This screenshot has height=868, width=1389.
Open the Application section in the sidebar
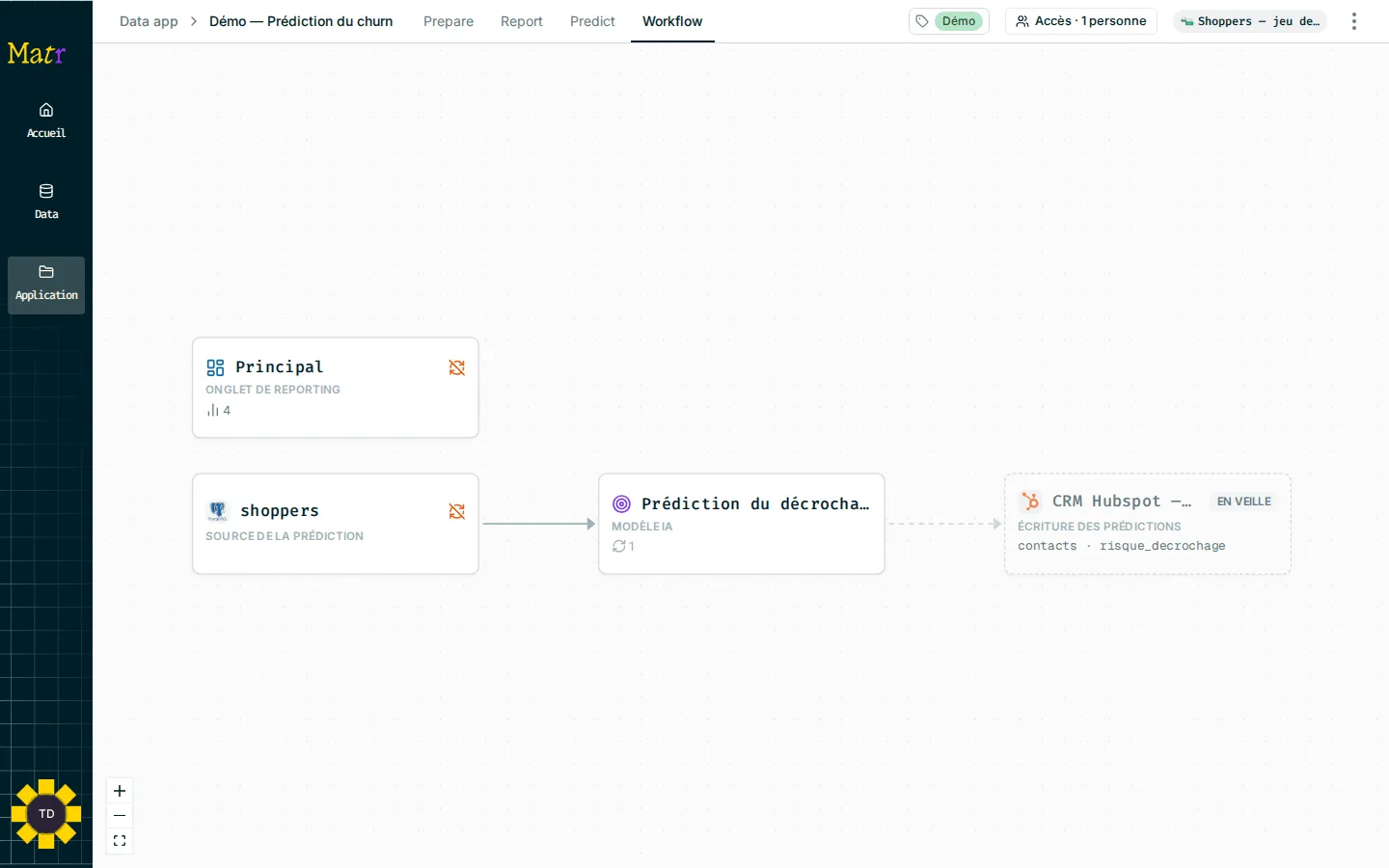(46, 284)
